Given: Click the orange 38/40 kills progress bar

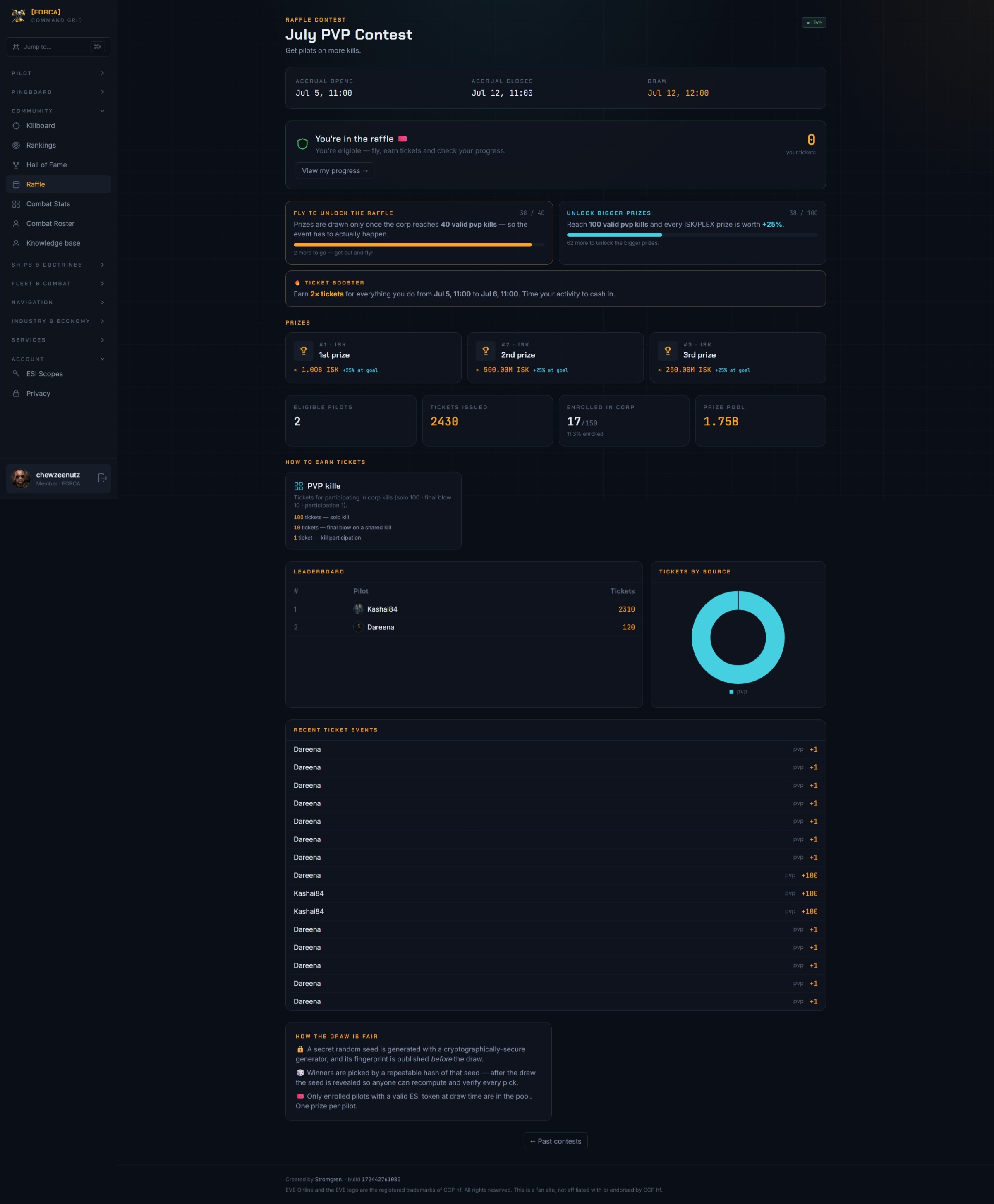Looking at the screenshot, I should click(x=419, y=245).
